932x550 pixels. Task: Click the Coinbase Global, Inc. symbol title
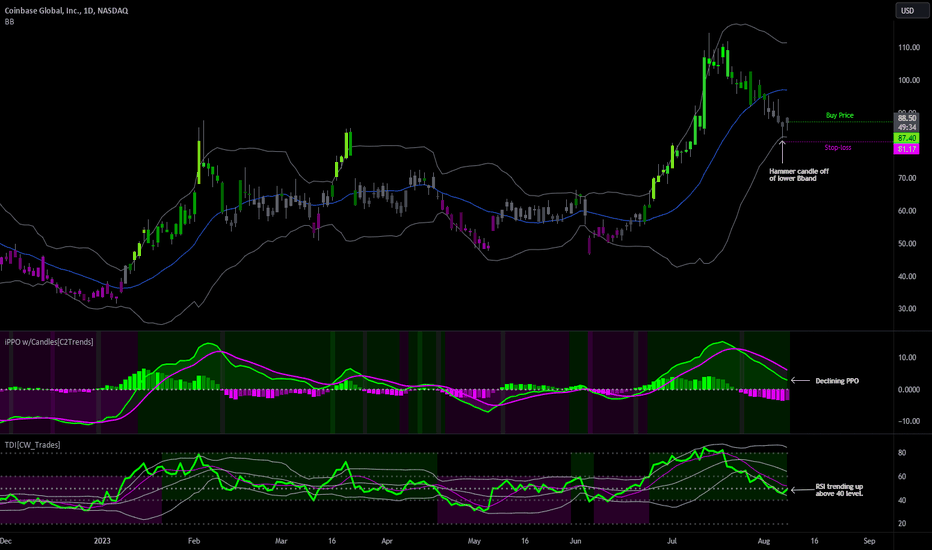pos(66,11)
